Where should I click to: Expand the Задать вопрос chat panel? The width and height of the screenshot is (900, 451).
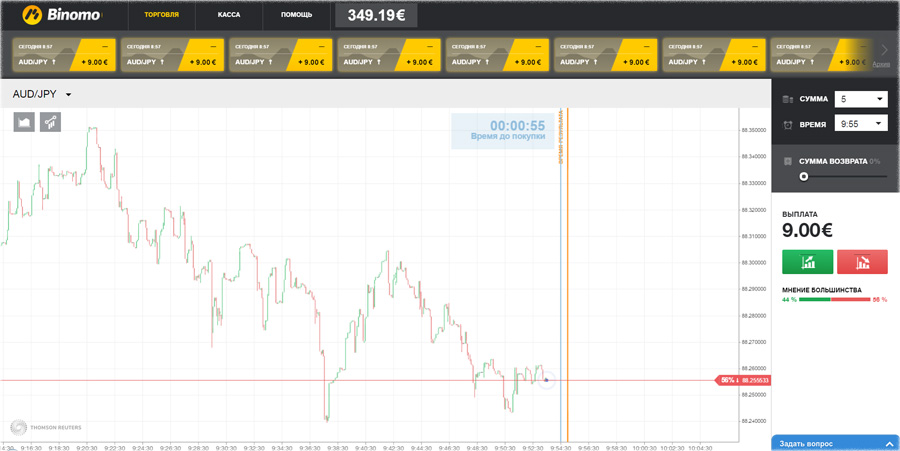(x=834, y=443)
